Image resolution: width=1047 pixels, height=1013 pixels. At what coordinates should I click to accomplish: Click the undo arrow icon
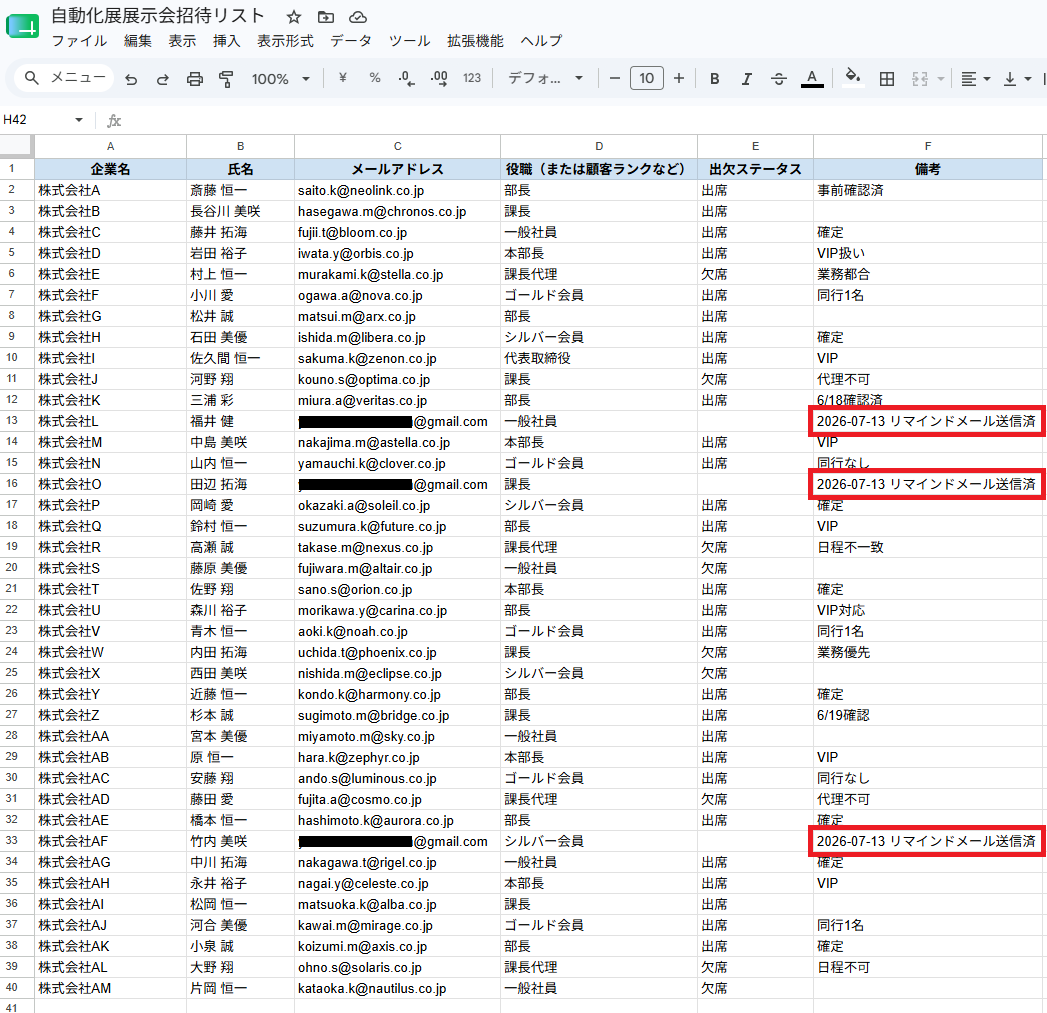131,79
